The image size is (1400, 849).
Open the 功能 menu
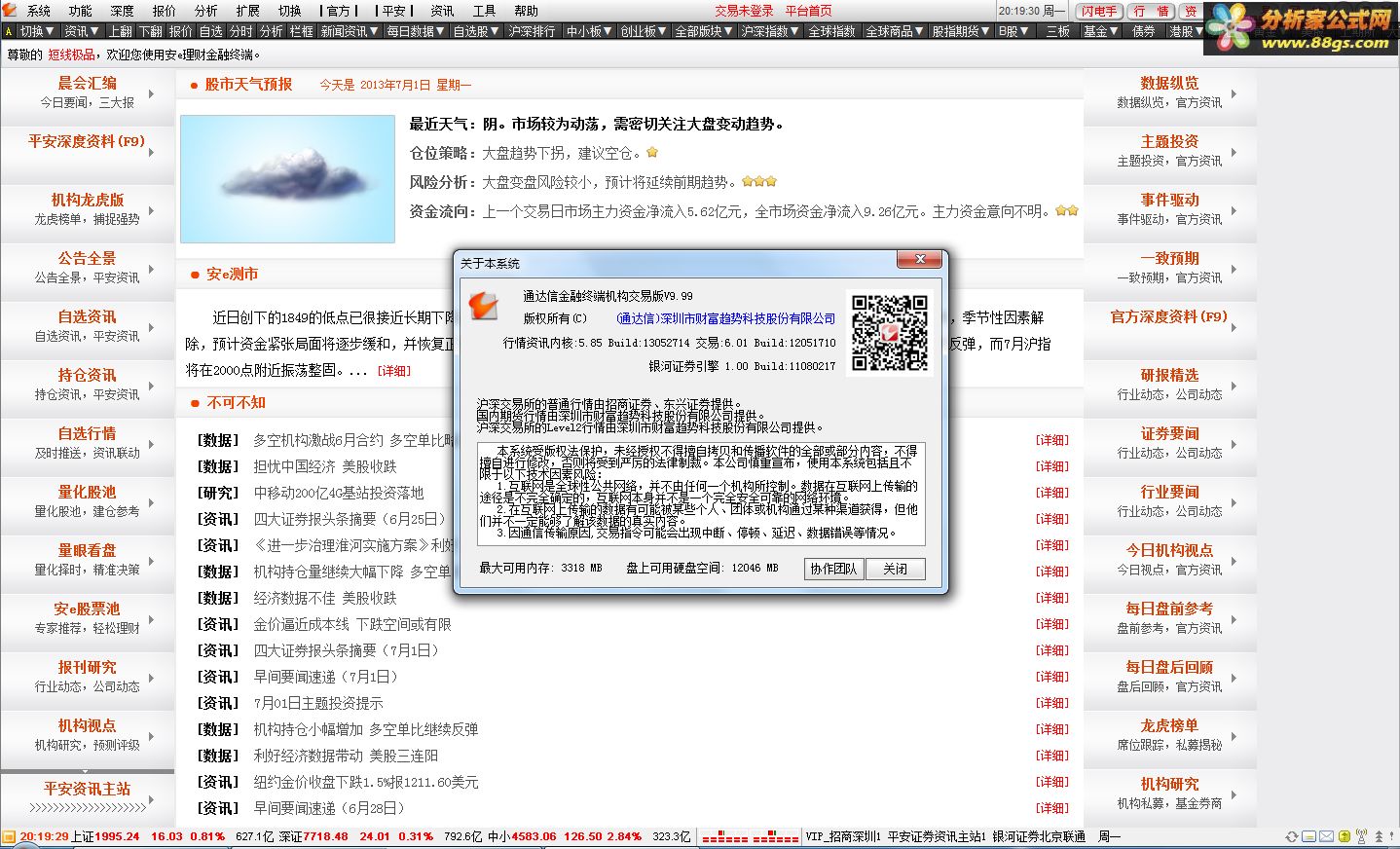[80, 11]
